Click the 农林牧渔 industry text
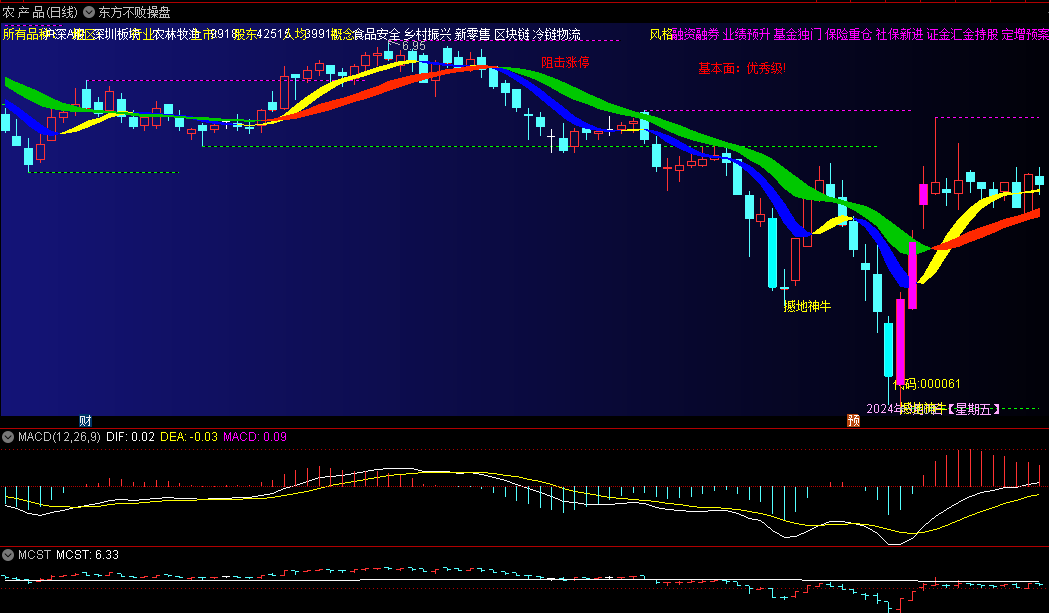The height and width of the screenshot is (613, 1049). click(177, 34)
